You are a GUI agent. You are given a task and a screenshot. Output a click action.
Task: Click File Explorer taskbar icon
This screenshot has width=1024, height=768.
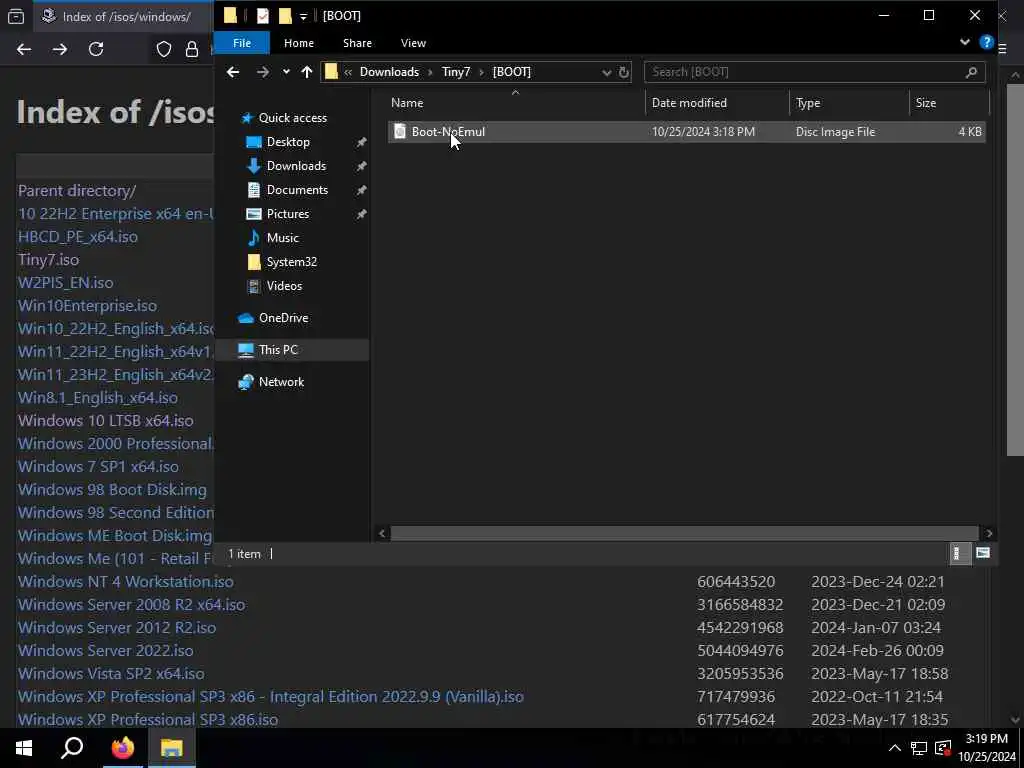tap(172, 748)
